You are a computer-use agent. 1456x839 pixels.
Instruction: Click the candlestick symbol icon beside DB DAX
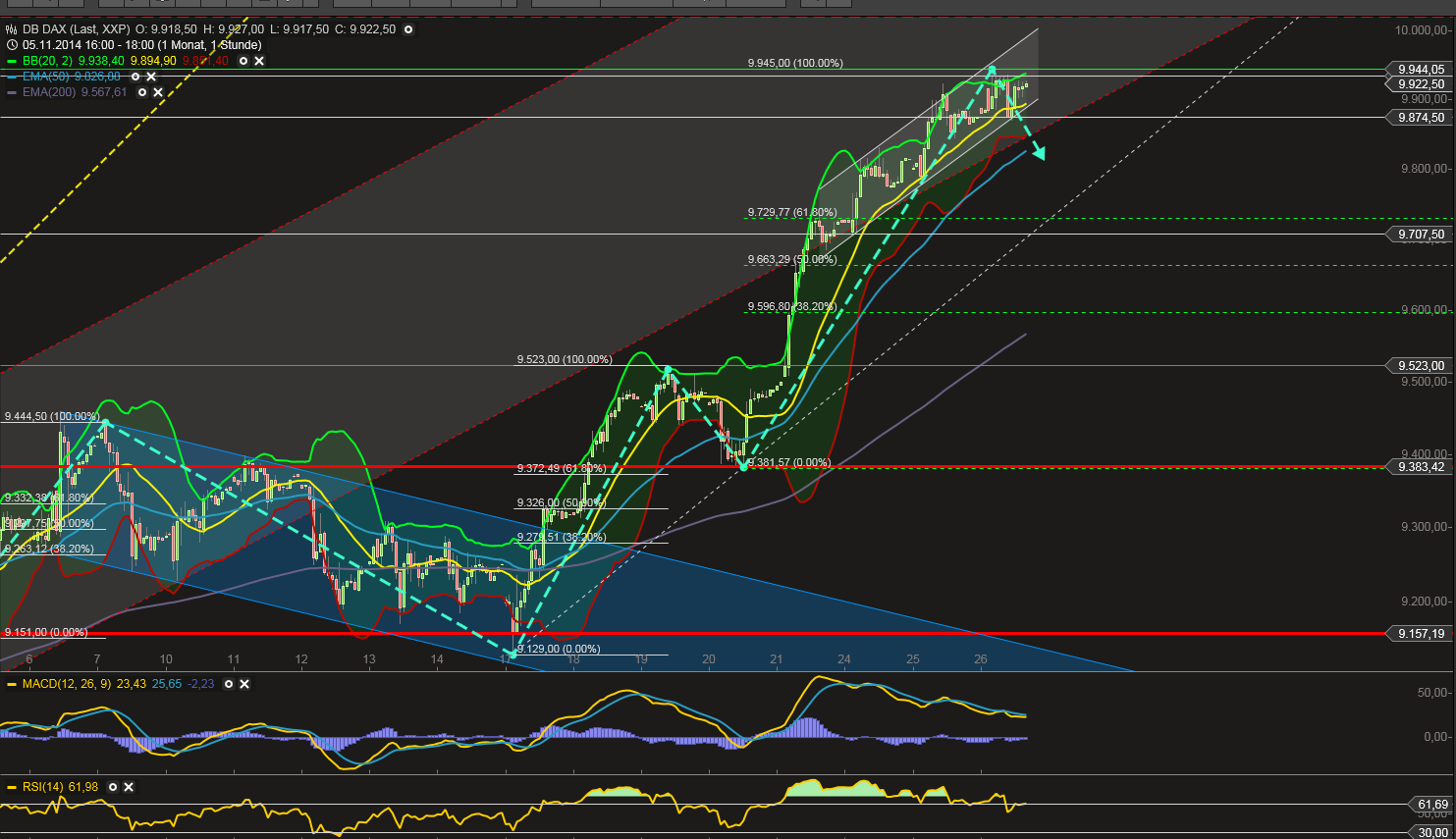click(11, 28)
